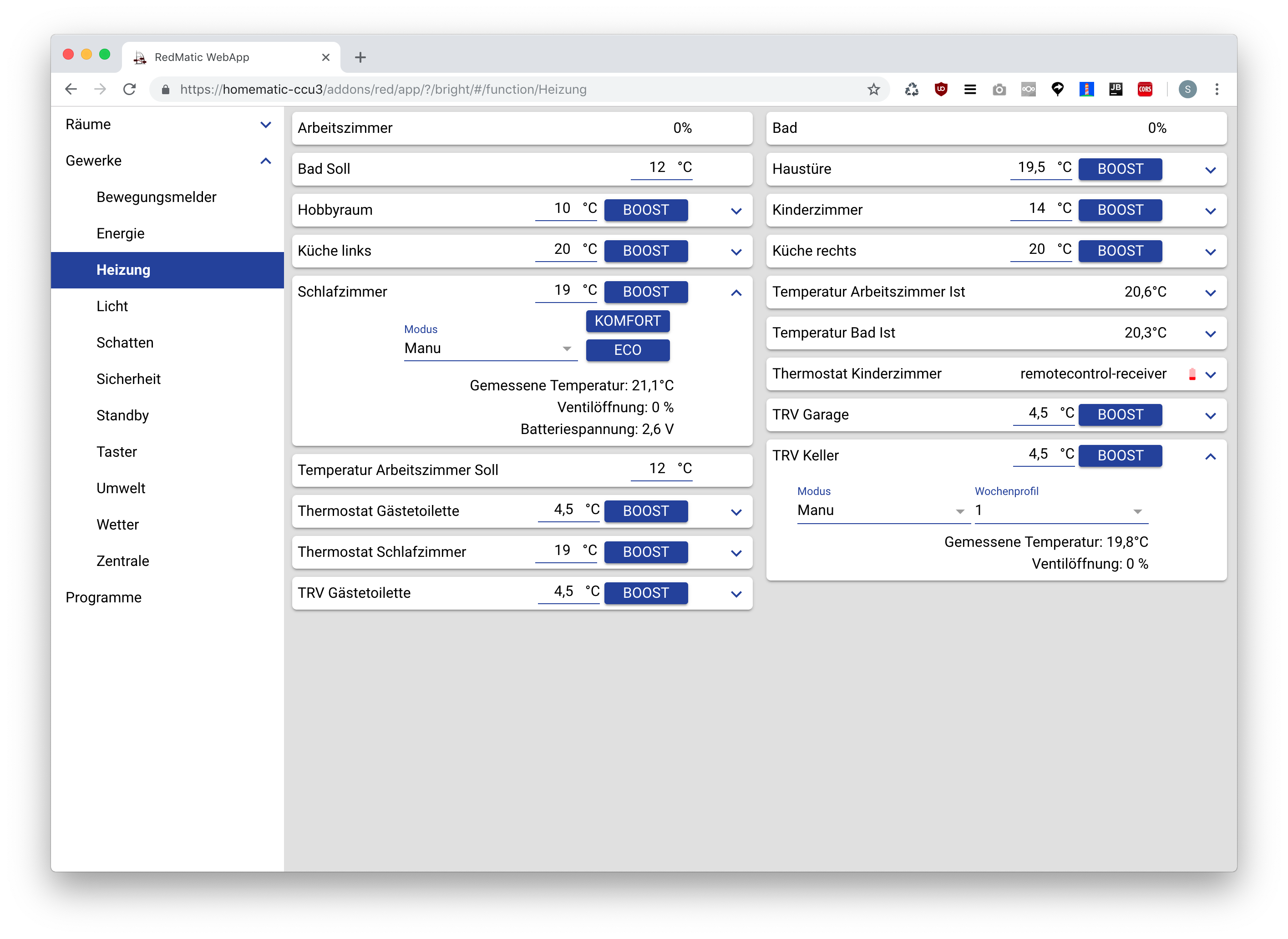1288x939 pixels.
Task: Expand the Räume section
Action: coord(265,125)
